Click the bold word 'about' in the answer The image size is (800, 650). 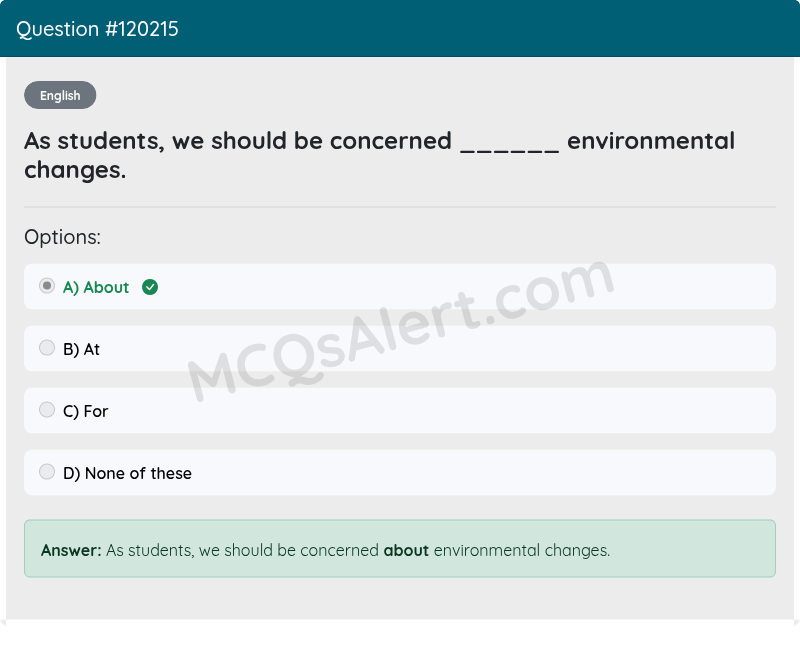pyautogui.click(x=406, y=550)
